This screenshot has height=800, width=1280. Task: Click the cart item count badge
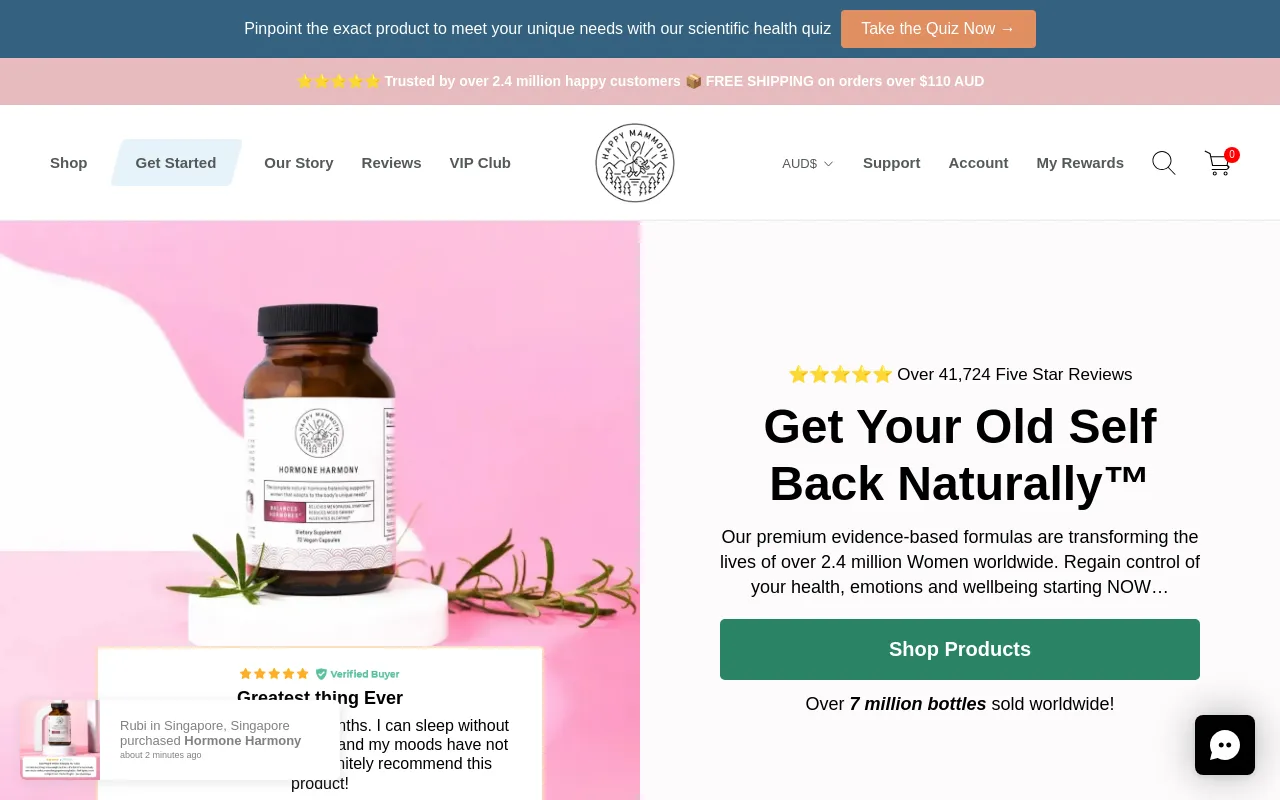point(1232,155)
